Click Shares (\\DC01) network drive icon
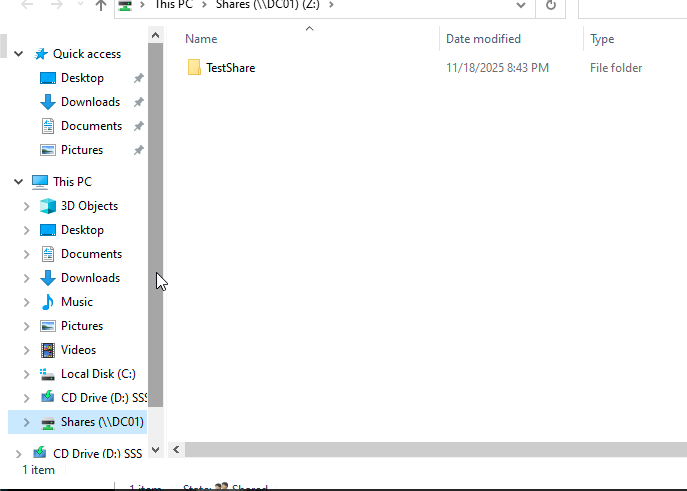687x491 pixels. coord(48,423)
